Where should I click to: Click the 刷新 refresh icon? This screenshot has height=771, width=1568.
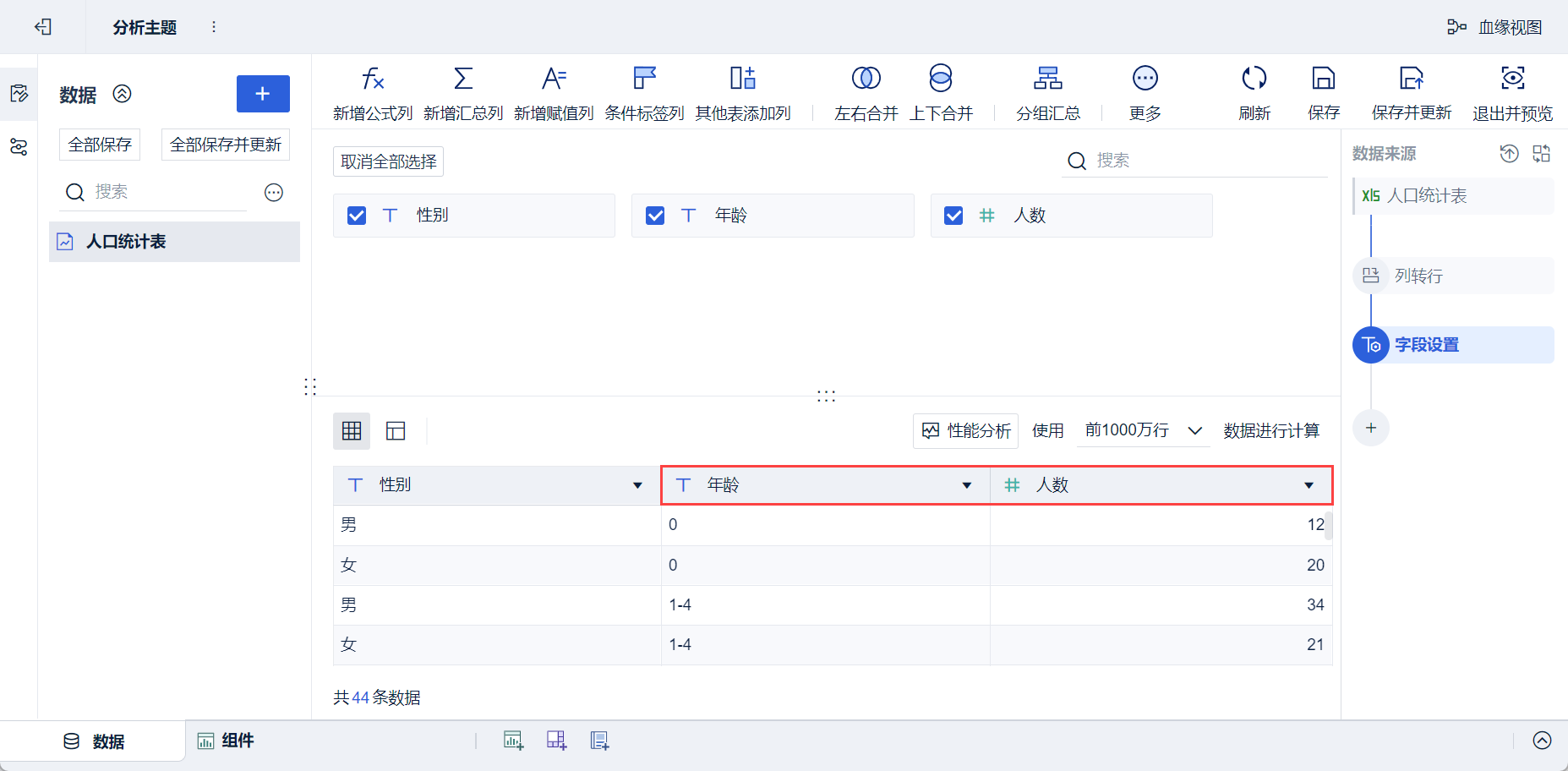[1254, 79]
